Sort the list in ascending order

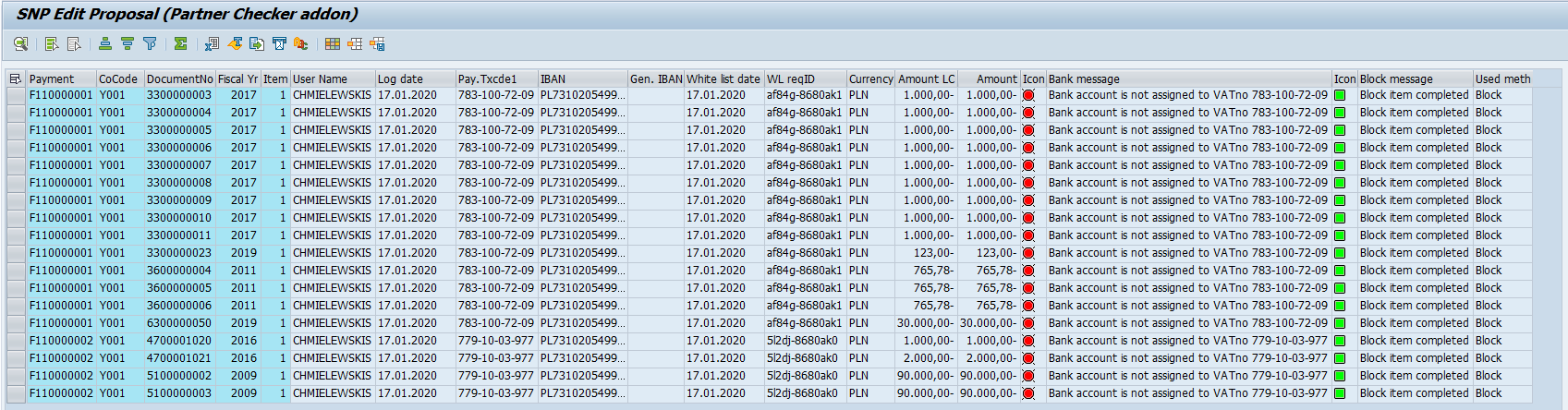pos(105,43)
